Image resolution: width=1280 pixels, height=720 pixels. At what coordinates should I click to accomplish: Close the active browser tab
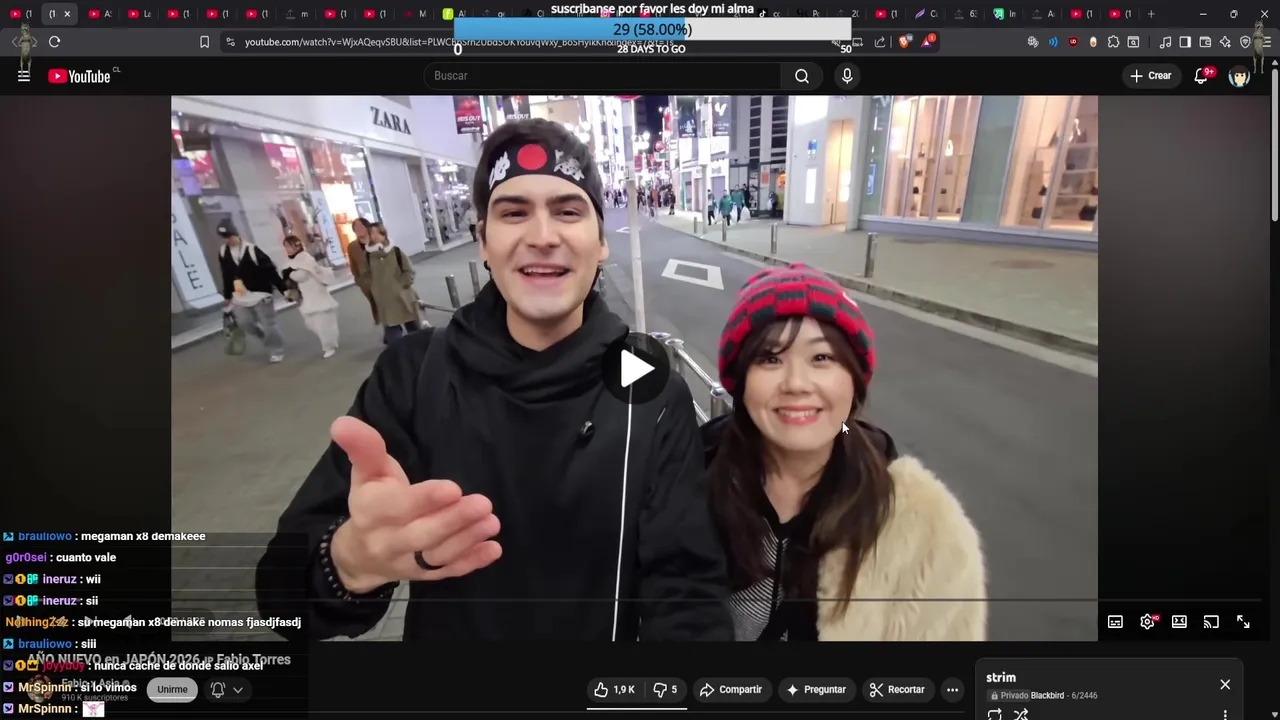pos(67,14)
